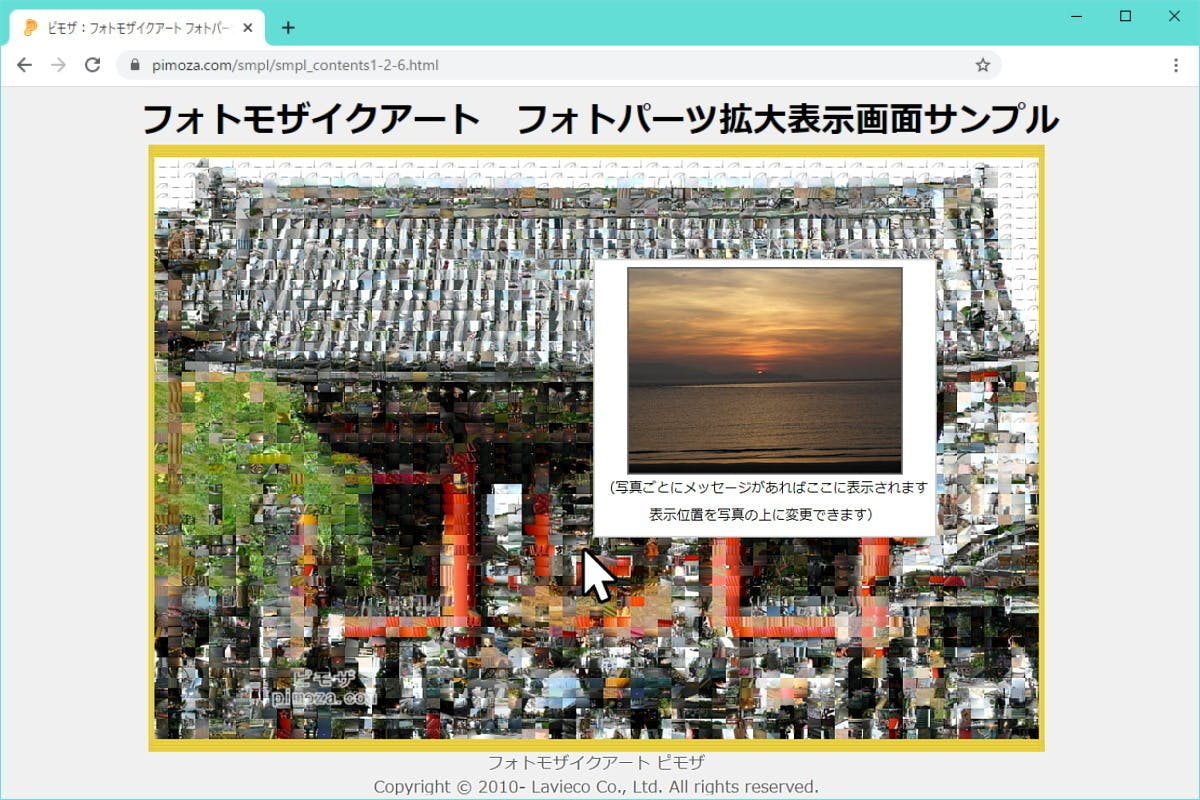Select the ピモザ フォトモザイクアート tab
1200x800 pixels.
click(x=137, y=28)
